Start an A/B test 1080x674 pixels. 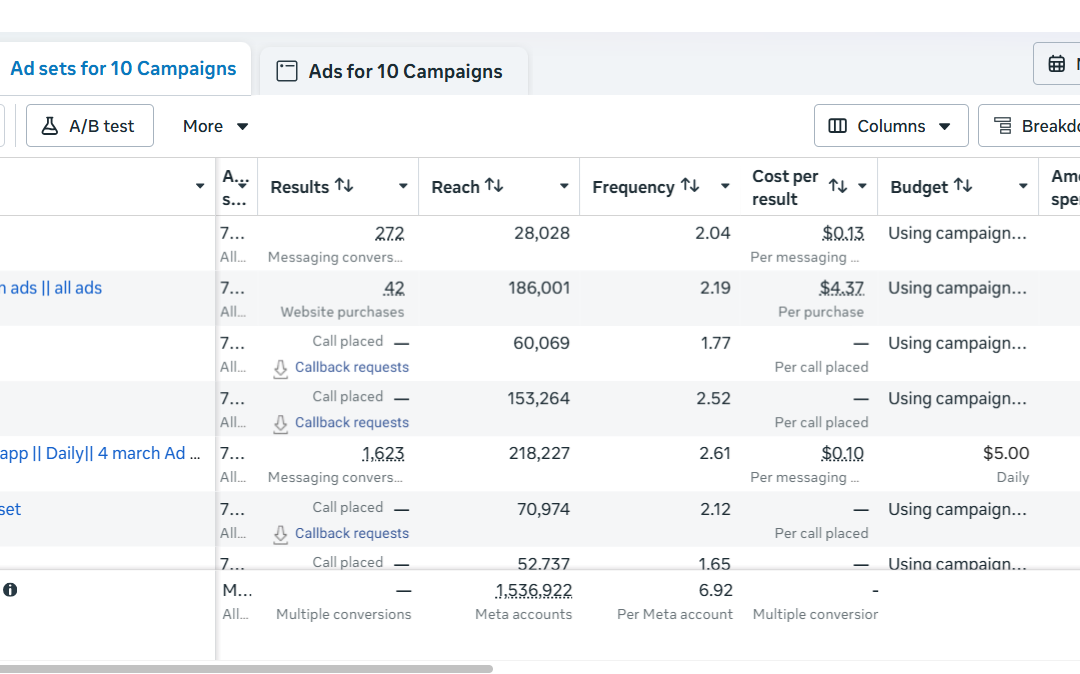(90, 126)
